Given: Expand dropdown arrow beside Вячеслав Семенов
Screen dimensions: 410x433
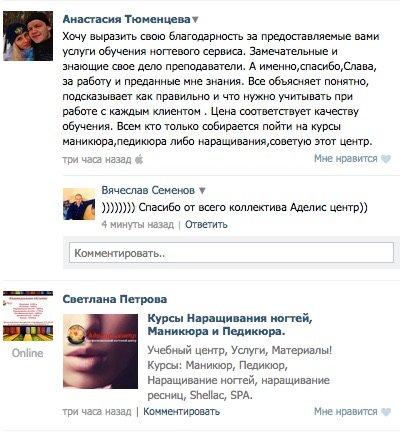Looking at the screenshot, I should point(202,191).
